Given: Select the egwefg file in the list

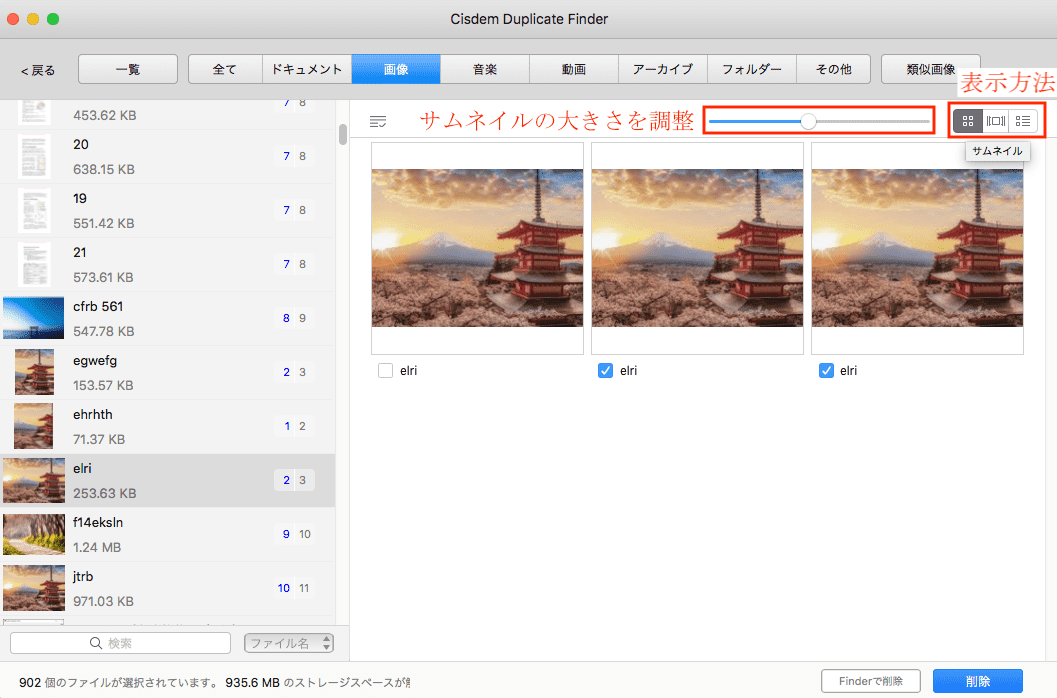Looking at the screenshot, I should coord(168,372).
